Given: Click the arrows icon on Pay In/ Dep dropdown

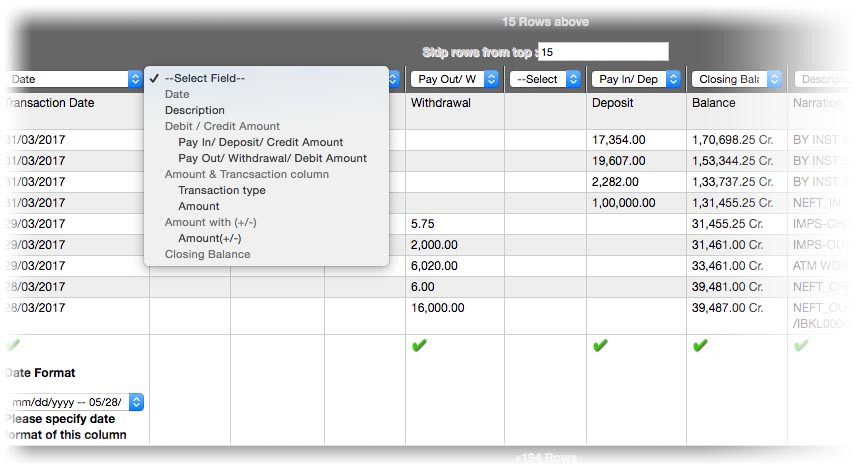Looking at the screenshot, I should click(x=673, y=79).
